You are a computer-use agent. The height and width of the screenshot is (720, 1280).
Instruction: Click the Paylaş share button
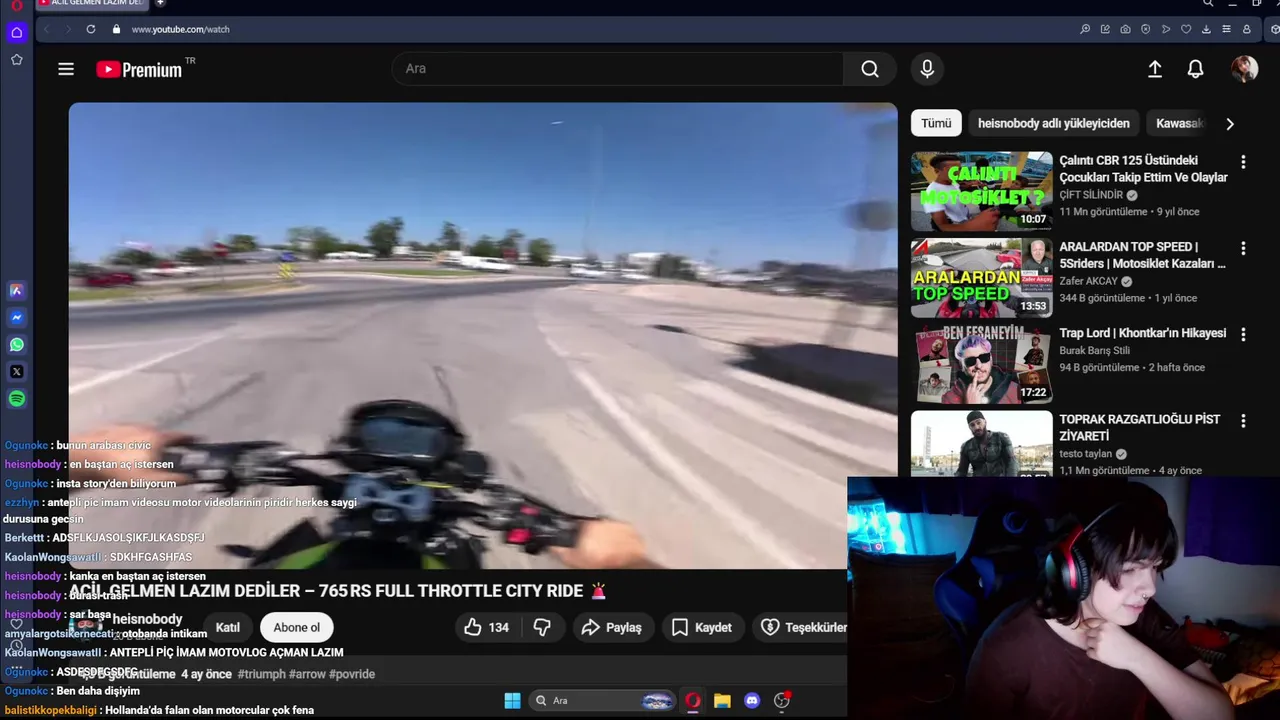612,627
